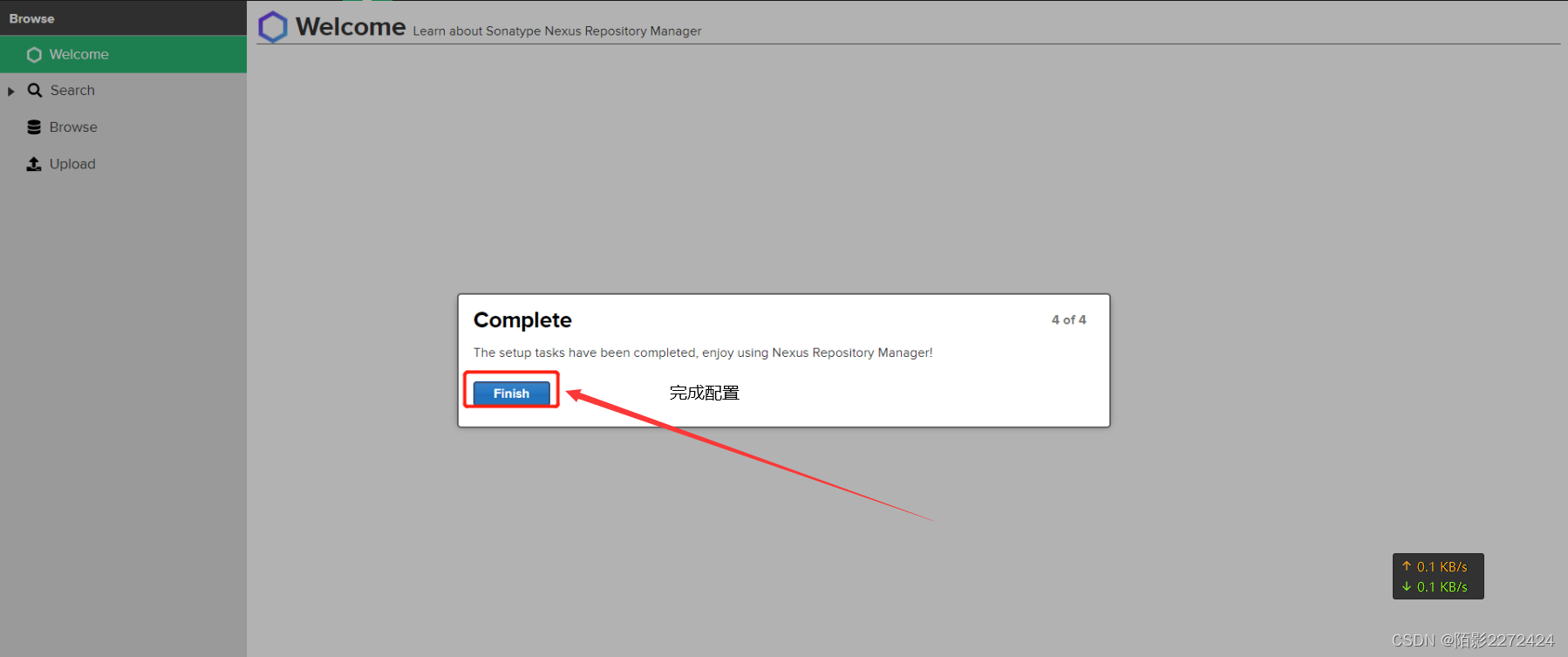Click the "4 of 4" step indicator
The height and width of the screenshot is (657, 1568).
[x=1068, y=320]
